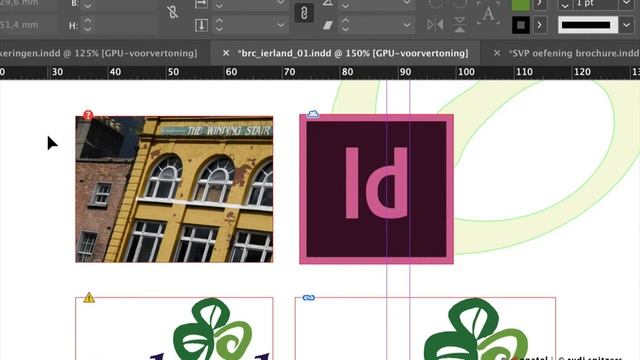640x360 pixels.
Task: Click the stroke weight field showing 1 pt
Action: click(595, 4)
